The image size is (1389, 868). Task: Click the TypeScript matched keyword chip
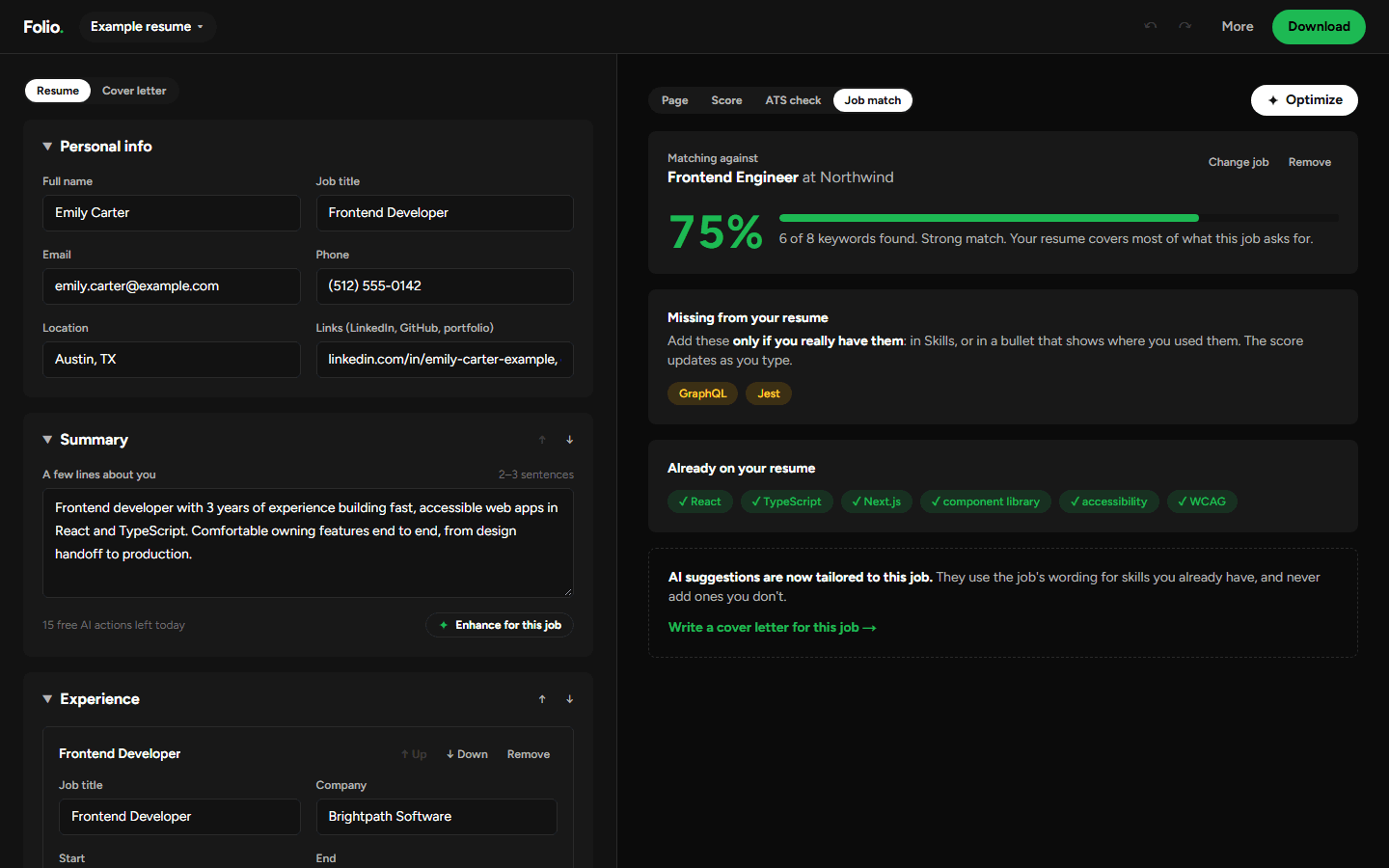pos(787,502)
